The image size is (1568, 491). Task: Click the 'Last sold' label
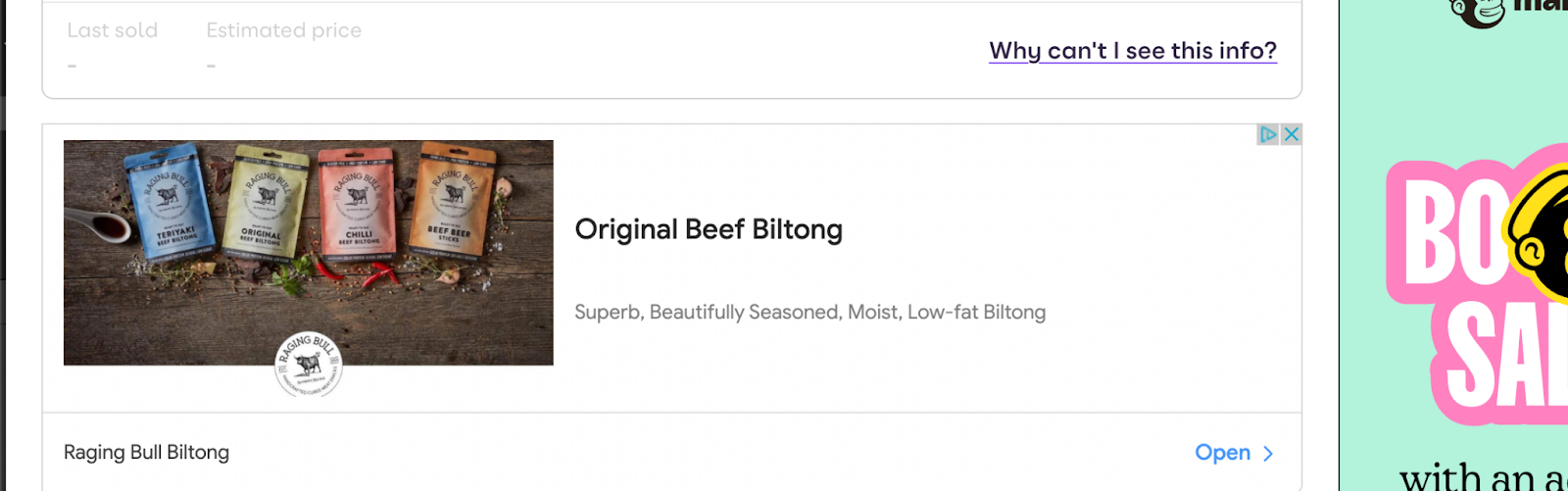point(113,30)
